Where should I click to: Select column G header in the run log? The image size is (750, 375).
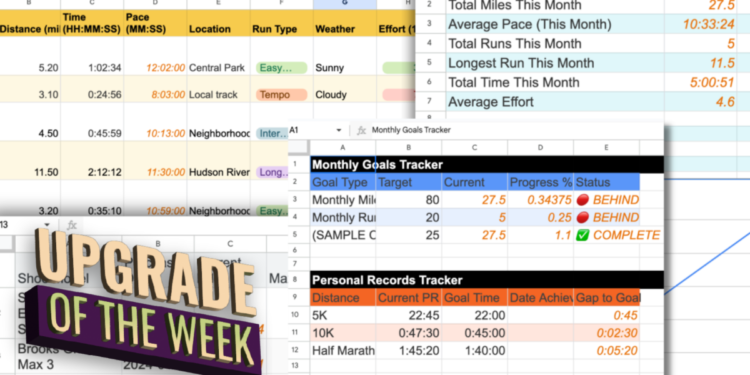tap(345, 4)
